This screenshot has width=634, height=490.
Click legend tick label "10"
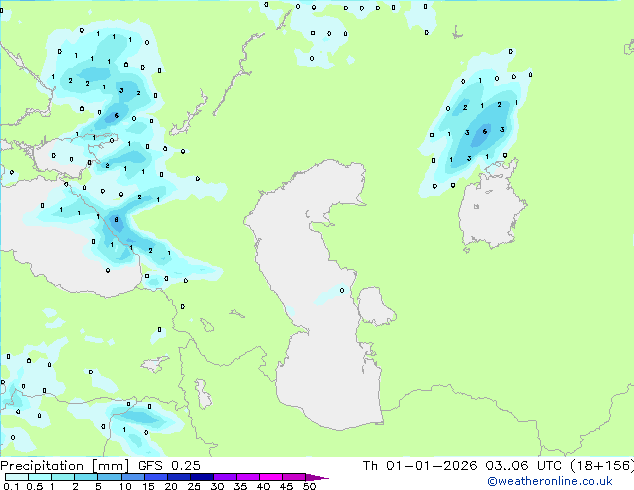click(125, 486)
